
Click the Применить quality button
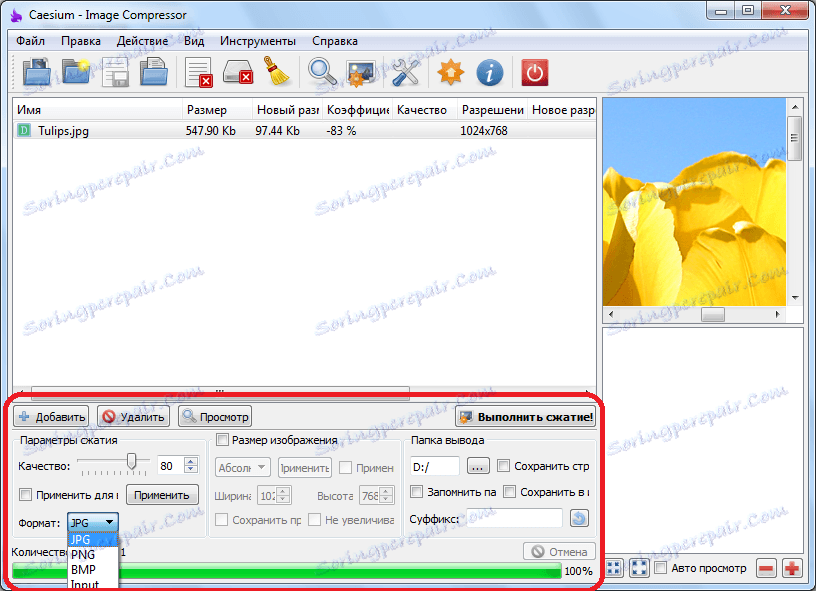(162, 494)
